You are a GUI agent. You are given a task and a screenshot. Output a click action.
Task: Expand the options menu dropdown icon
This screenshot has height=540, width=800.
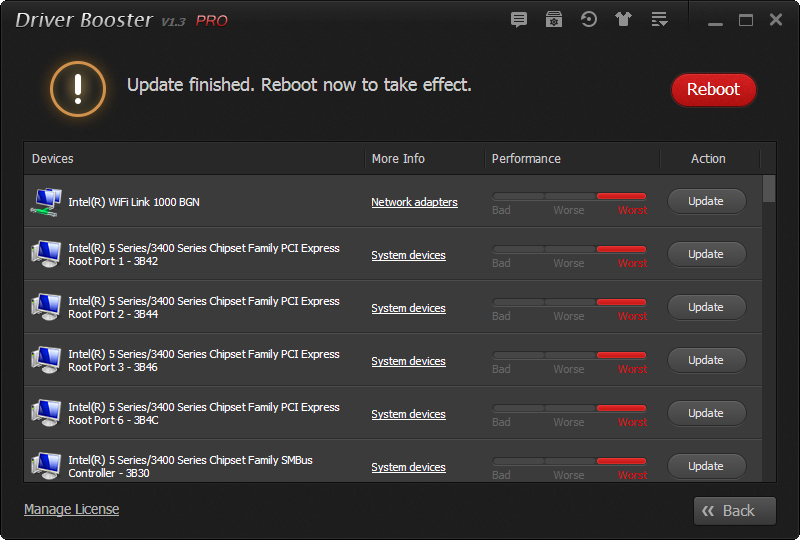(x=659, y=19)
